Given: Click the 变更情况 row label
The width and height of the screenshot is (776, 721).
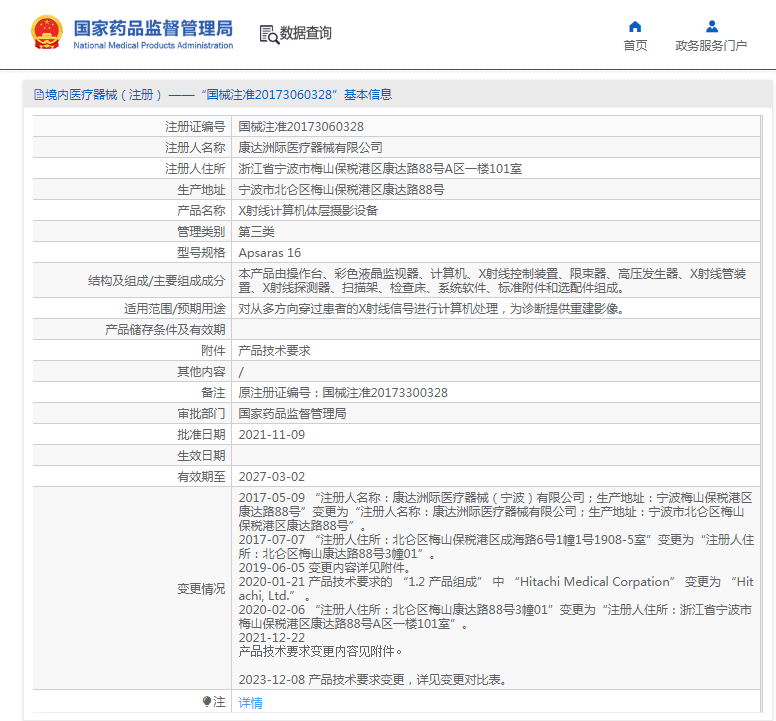Looking at the screenshot, I should pyautogui.click(x=201, y=589).
